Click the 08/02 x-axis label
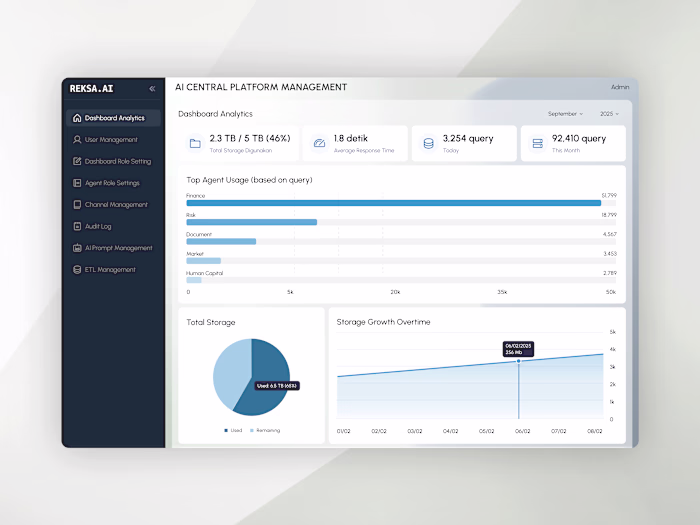The height and width of the screenshot is (525, 700). point(595,431)
